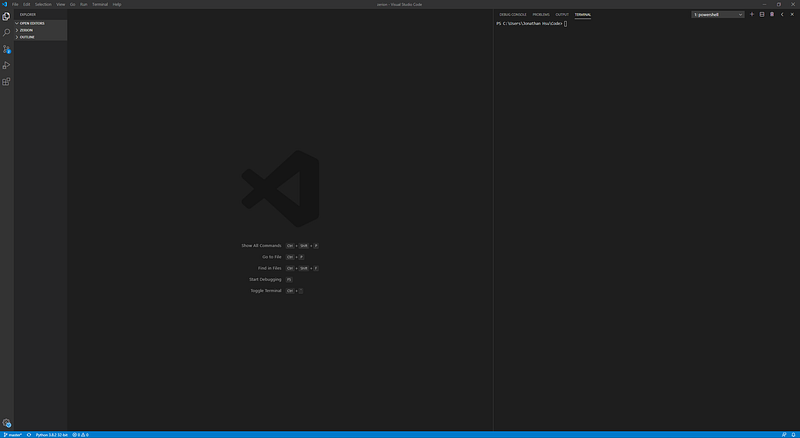
Task: Open the Help menu
Action: [x=117, y=4]
